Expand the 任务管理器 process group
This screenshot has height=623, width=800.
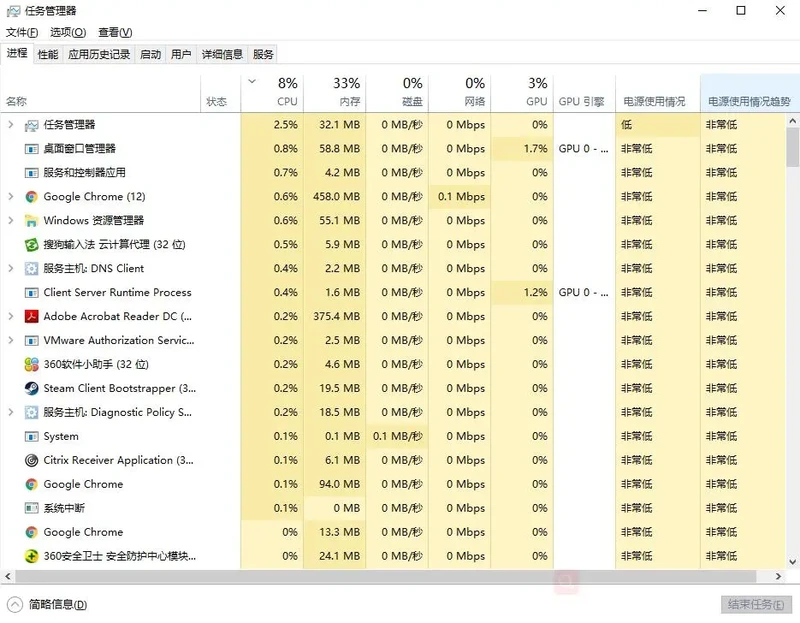pyautogui.click(x=10, y=124)
